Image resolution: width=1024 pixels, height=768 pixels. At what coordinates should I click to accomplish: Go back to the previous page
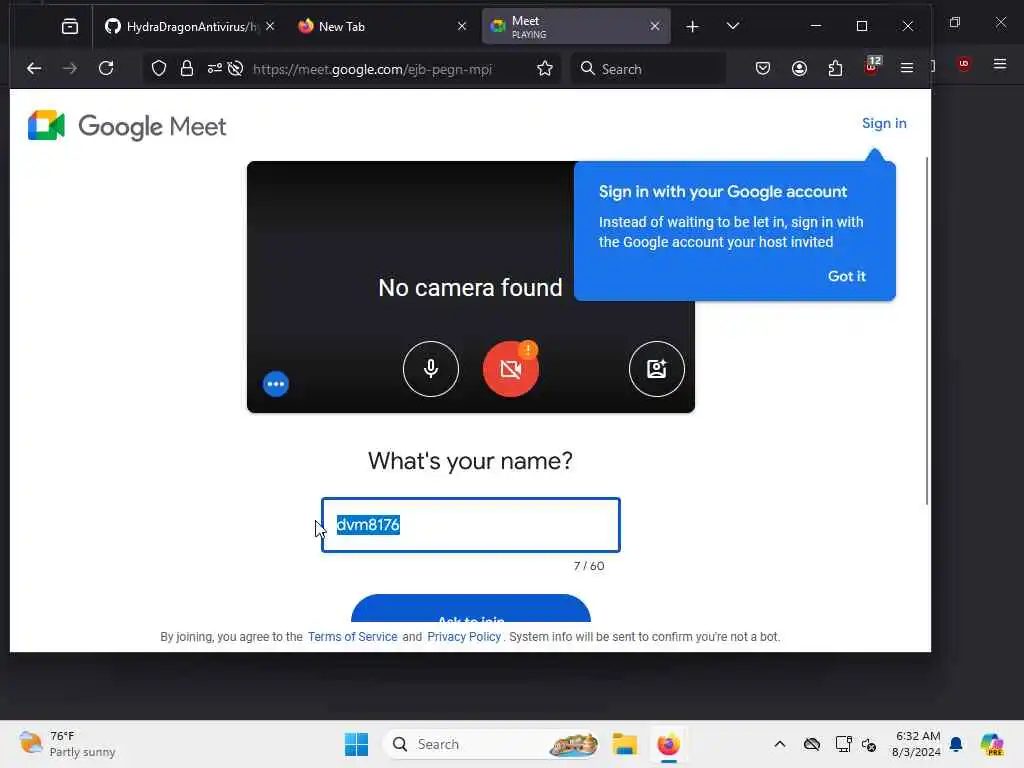pos(34,69)
